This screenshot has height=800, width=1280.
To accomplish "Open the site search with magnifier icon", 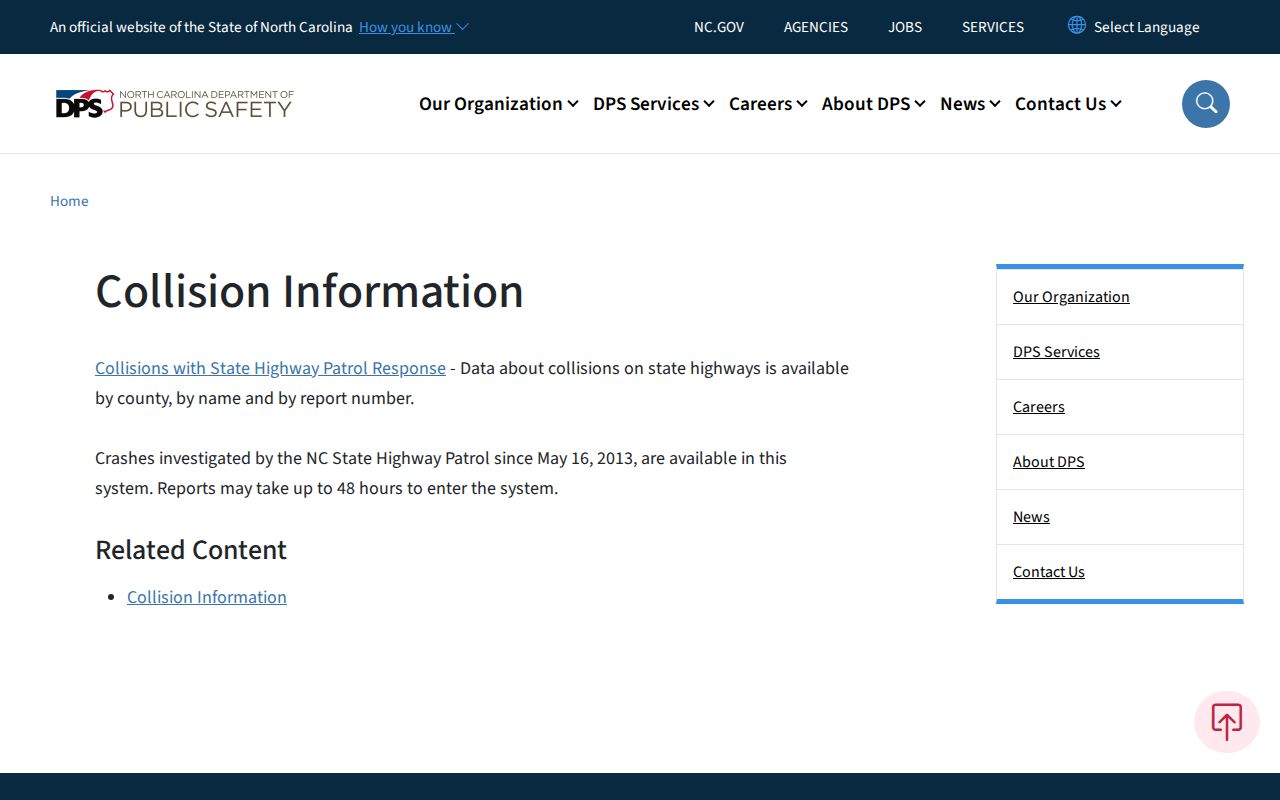I will click(x=1205, y=104).
